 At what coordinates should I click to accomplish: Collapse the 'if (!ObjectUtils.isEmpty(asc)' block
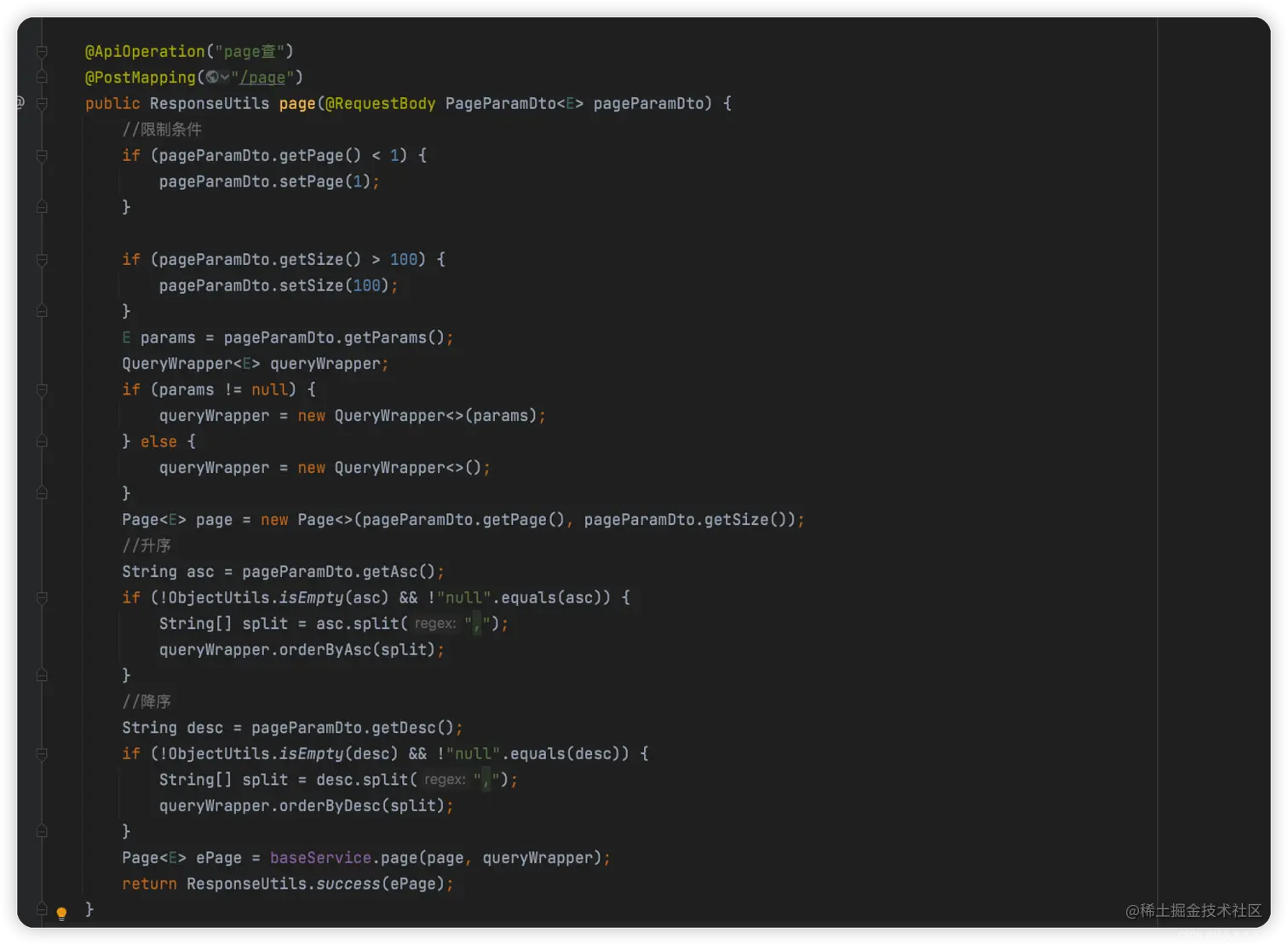[42, 597]
